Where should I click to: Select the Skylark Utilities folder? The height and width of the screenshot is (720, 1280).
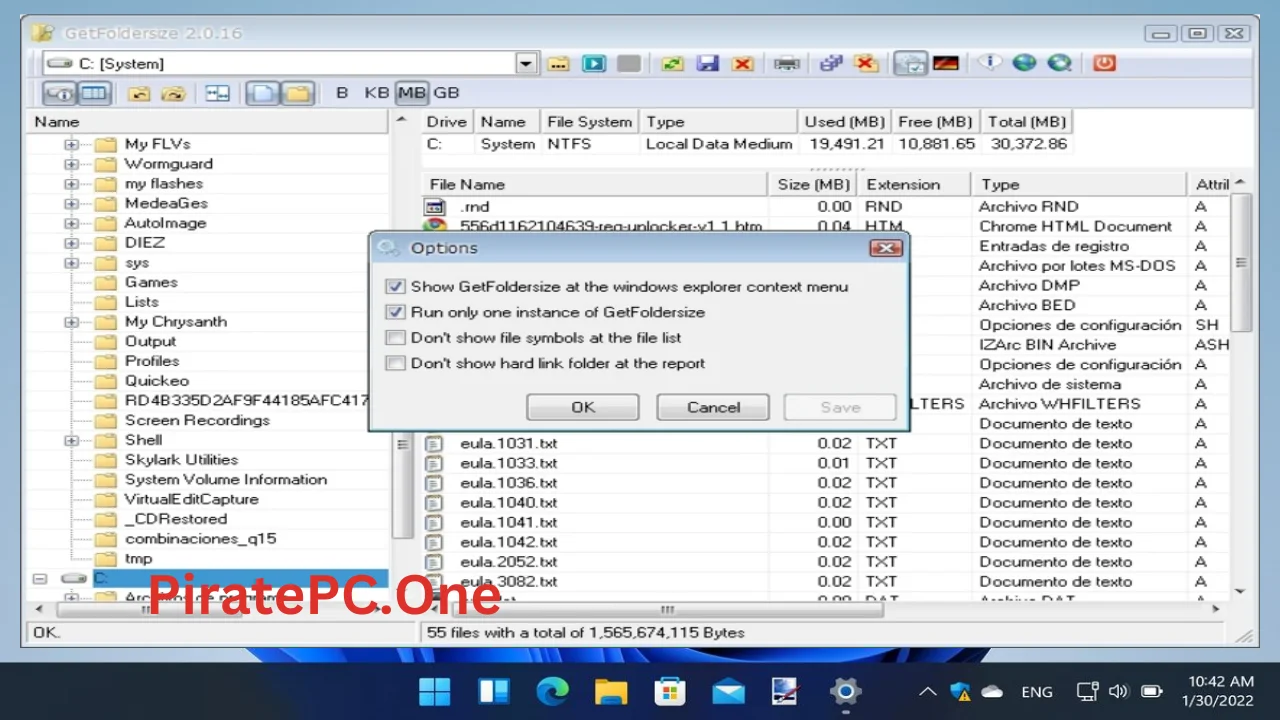click(x=181, y=460)
